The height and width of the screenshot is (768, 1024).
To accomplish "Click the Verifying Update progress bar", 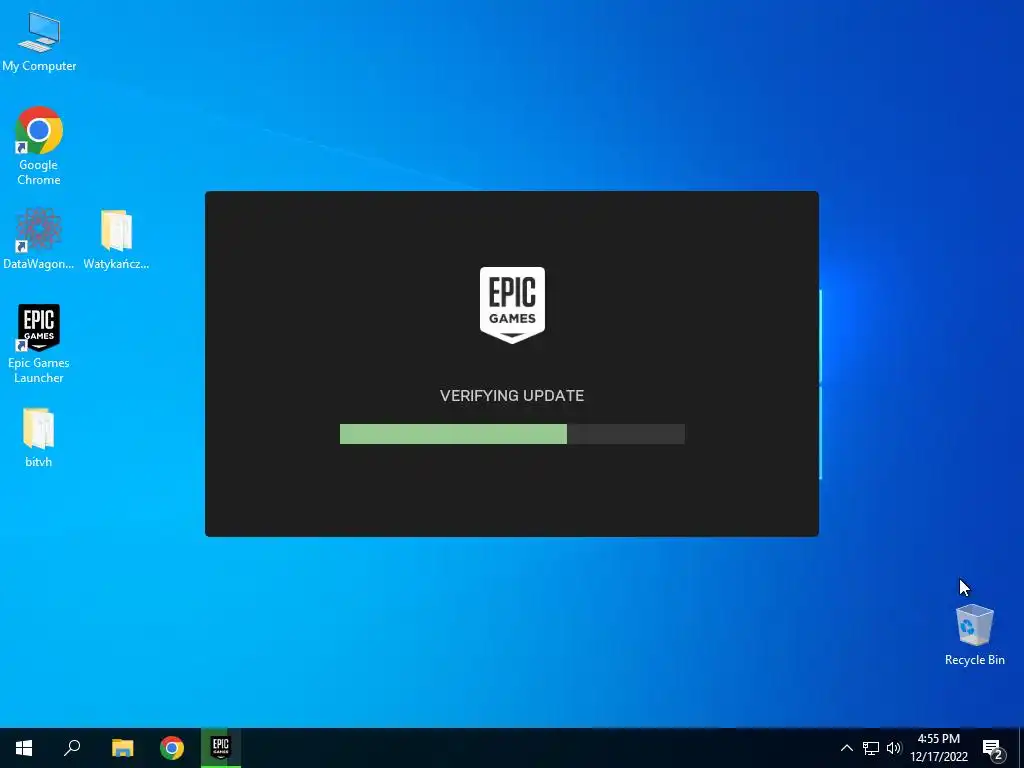I will [x=512, y=434].
